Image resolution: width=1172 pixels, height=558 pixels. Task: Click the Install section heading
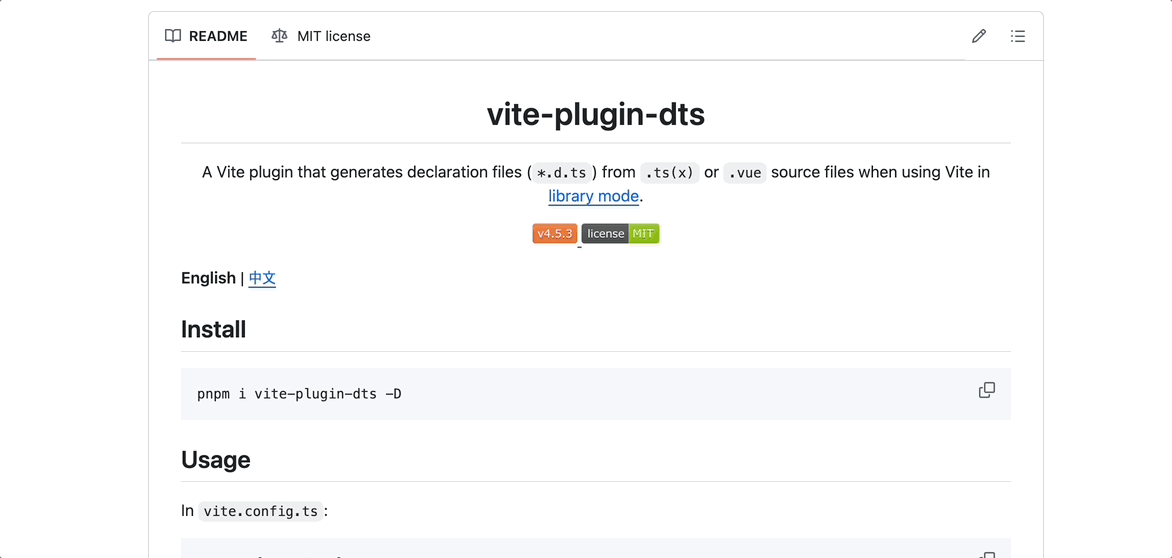(x=213, y=329)
